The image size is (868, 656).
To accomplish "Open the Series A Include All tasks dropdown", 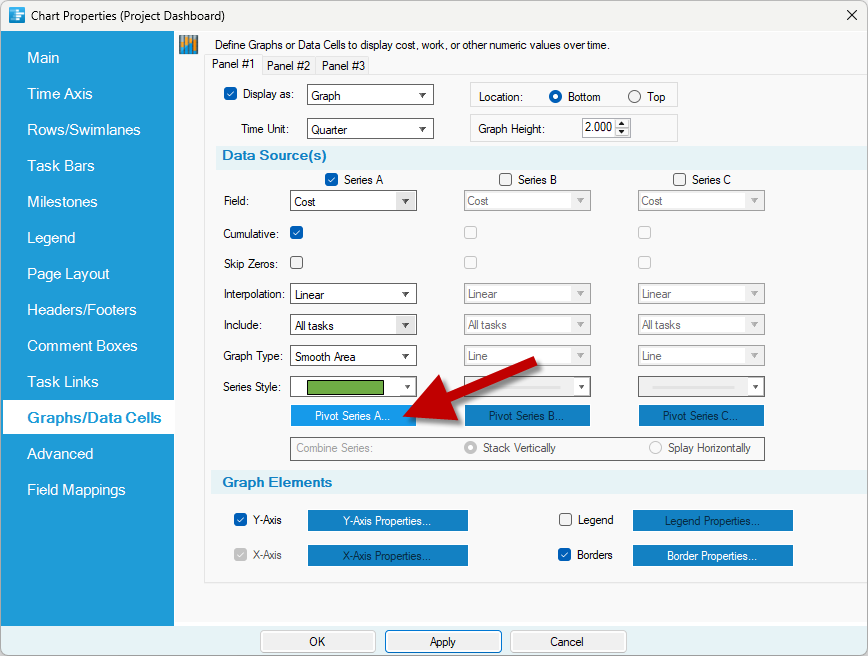I will (353, 324).
